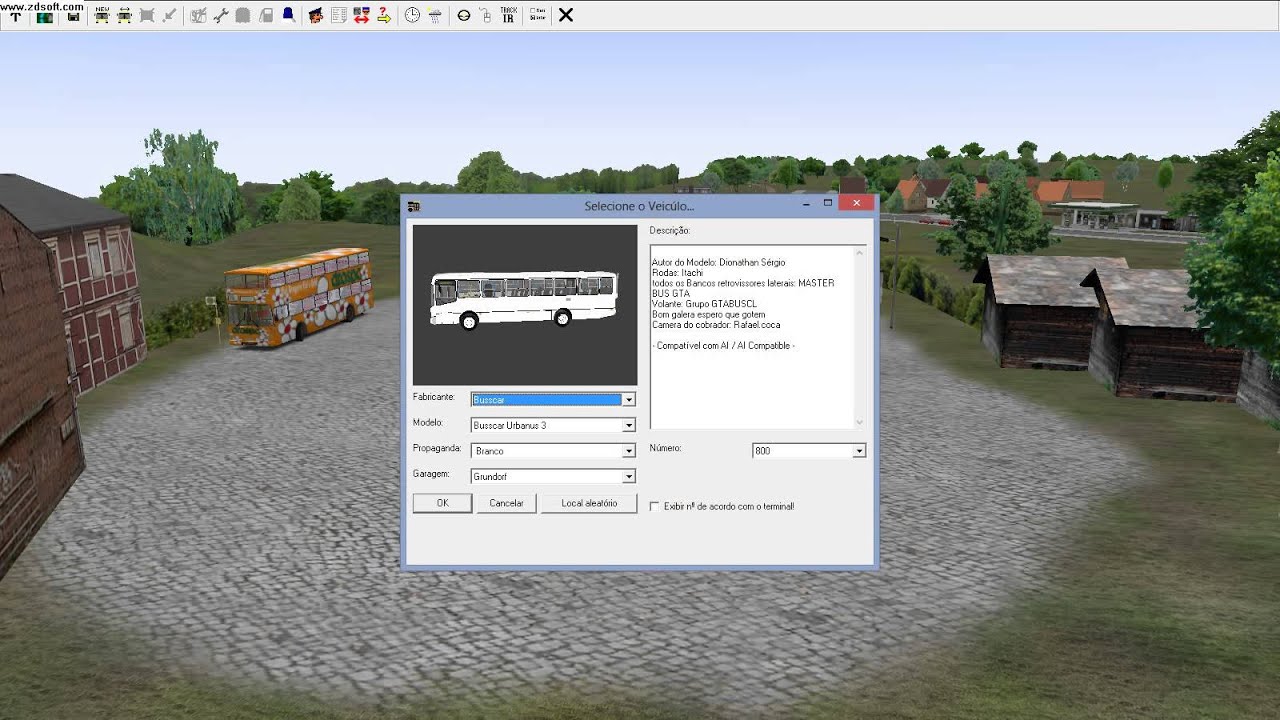
Task: Click the 'Volante: Grupo GTABUSCL' line
Action: [x=704, y=304]
